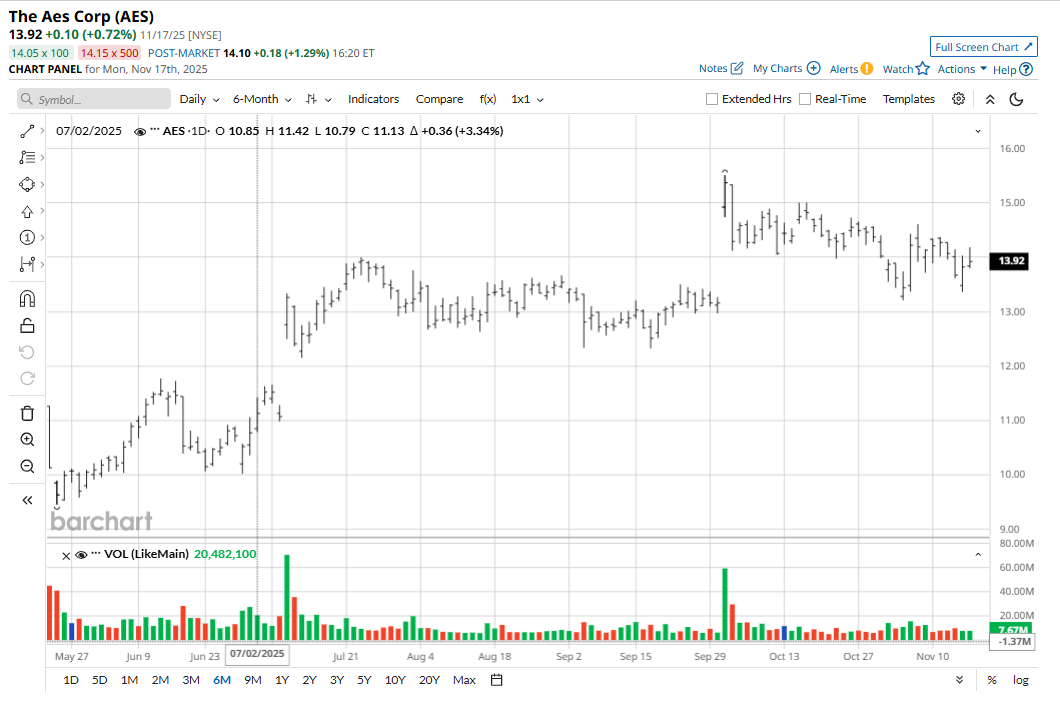Open the Indicators menu
Image resolution: width=1060 pixels, height=707 pixels.
coord(373,99)
